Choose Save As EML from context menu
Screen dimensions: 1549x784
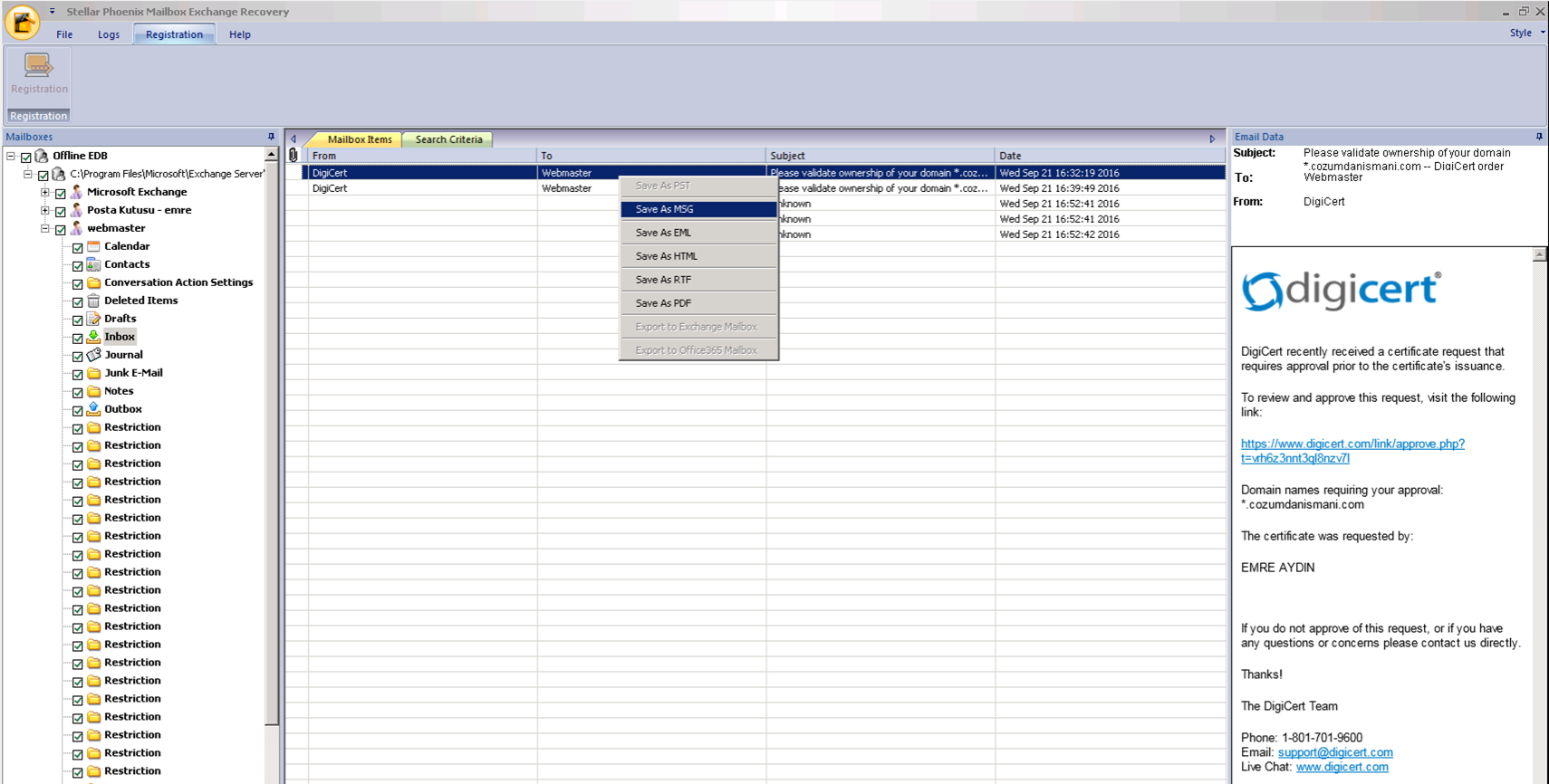(698, 233)
